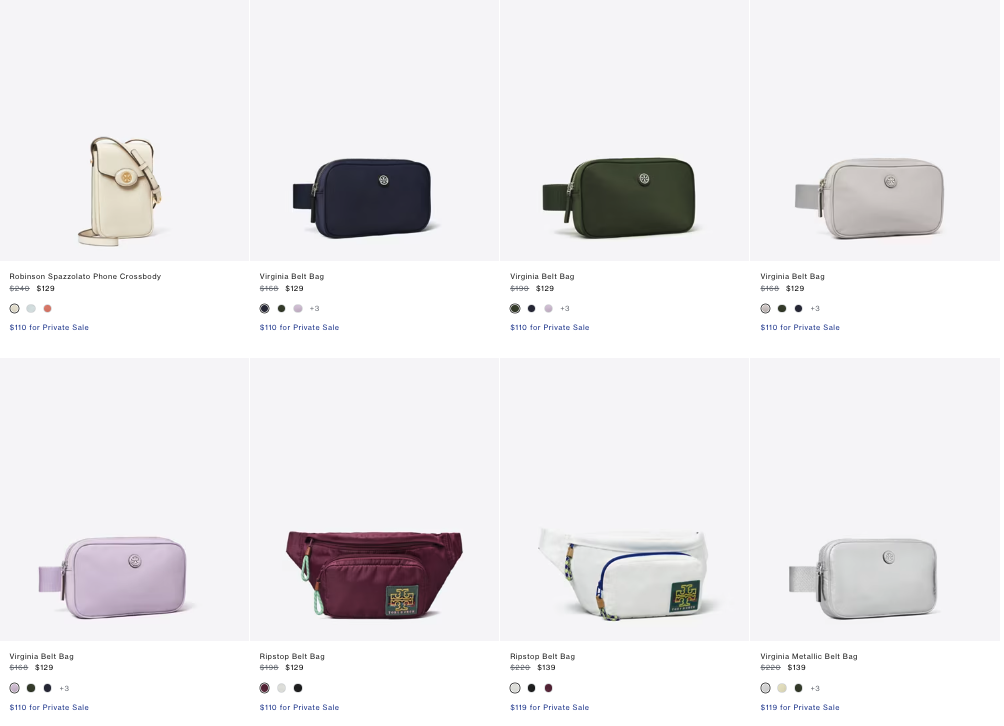
Task: Open the Virginia Metallic Belt Bag title link
Action: [x=809, y=656]
